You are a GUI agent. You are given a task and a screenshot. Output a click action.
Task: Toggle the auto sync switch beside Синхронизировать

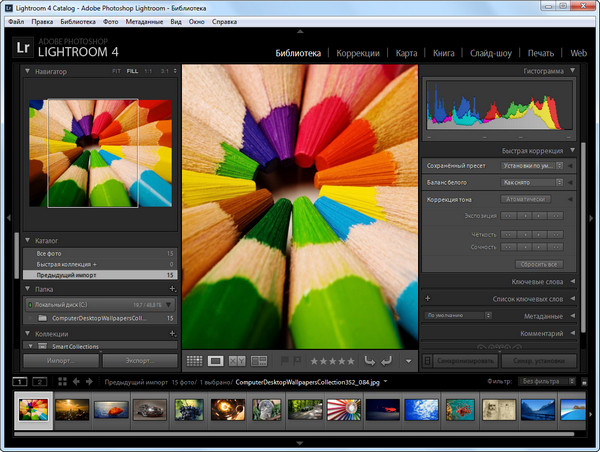point(427,361)
